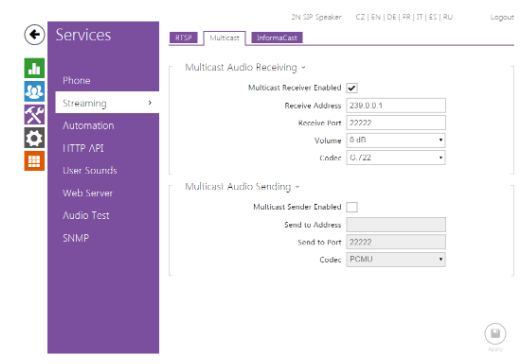Switch language to ES
The width and height of the screenshot is (520, 364).
tap(433, 17)
